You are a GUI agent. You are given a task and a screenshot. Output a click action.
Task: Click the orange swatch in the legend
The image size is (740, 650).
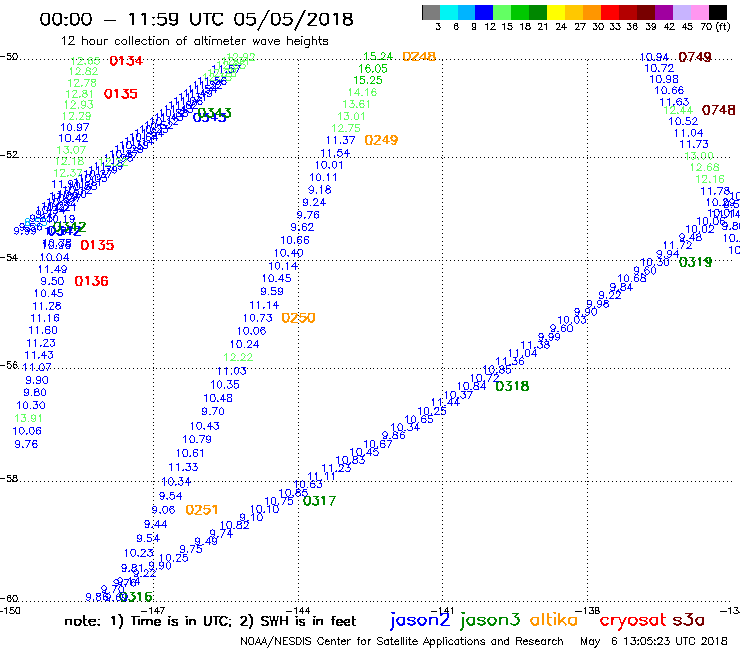[x=591, y=12]
